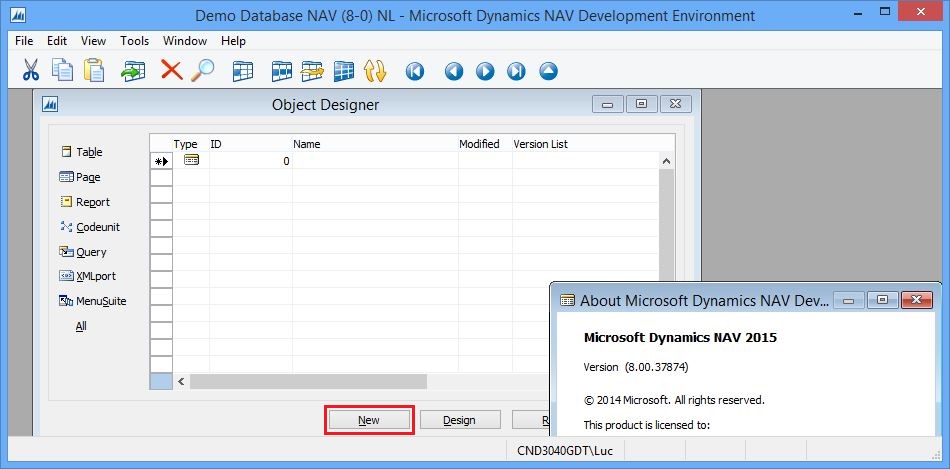This screenshot has height=469, width=950.
Task: Click the Type column header
Action: [x=185, y=144]
